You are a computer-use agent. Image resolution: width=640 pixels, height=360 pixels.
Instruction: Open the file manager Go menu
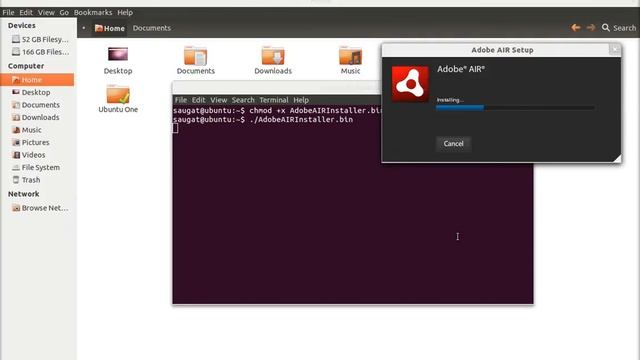click(64, 12)
